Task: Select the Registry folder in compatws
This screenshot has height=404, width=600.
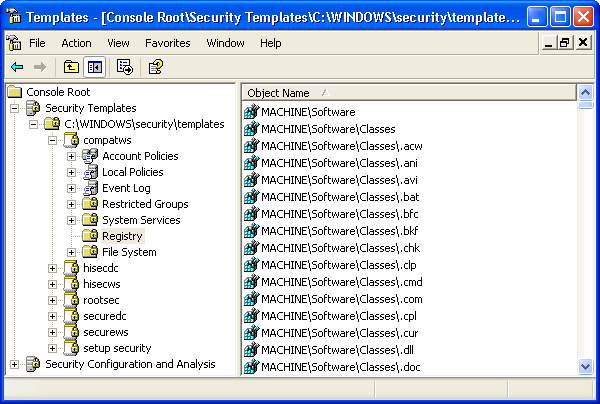Action: [x=122, y=236]
